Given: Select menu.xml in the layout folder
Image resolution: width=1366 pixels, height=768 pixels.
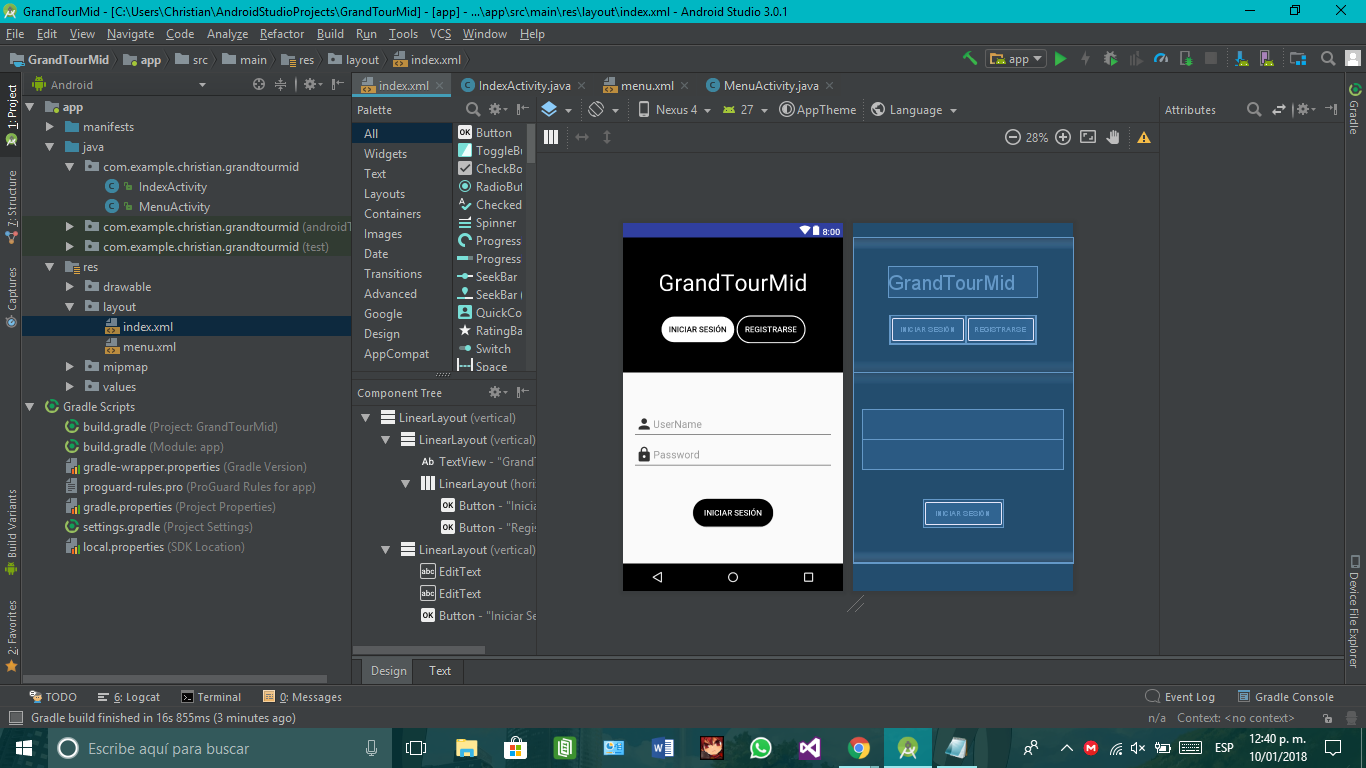Looking at the screenshot, I should (149, 347).
